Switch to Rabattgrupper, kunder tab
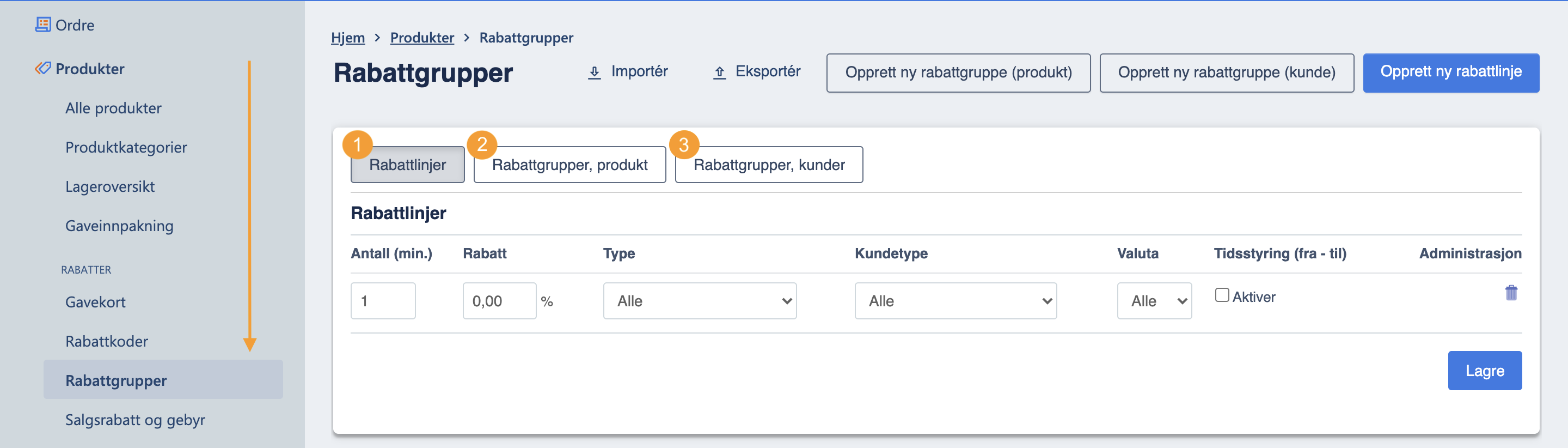The image size is (1568, 448). pos(769,165)
